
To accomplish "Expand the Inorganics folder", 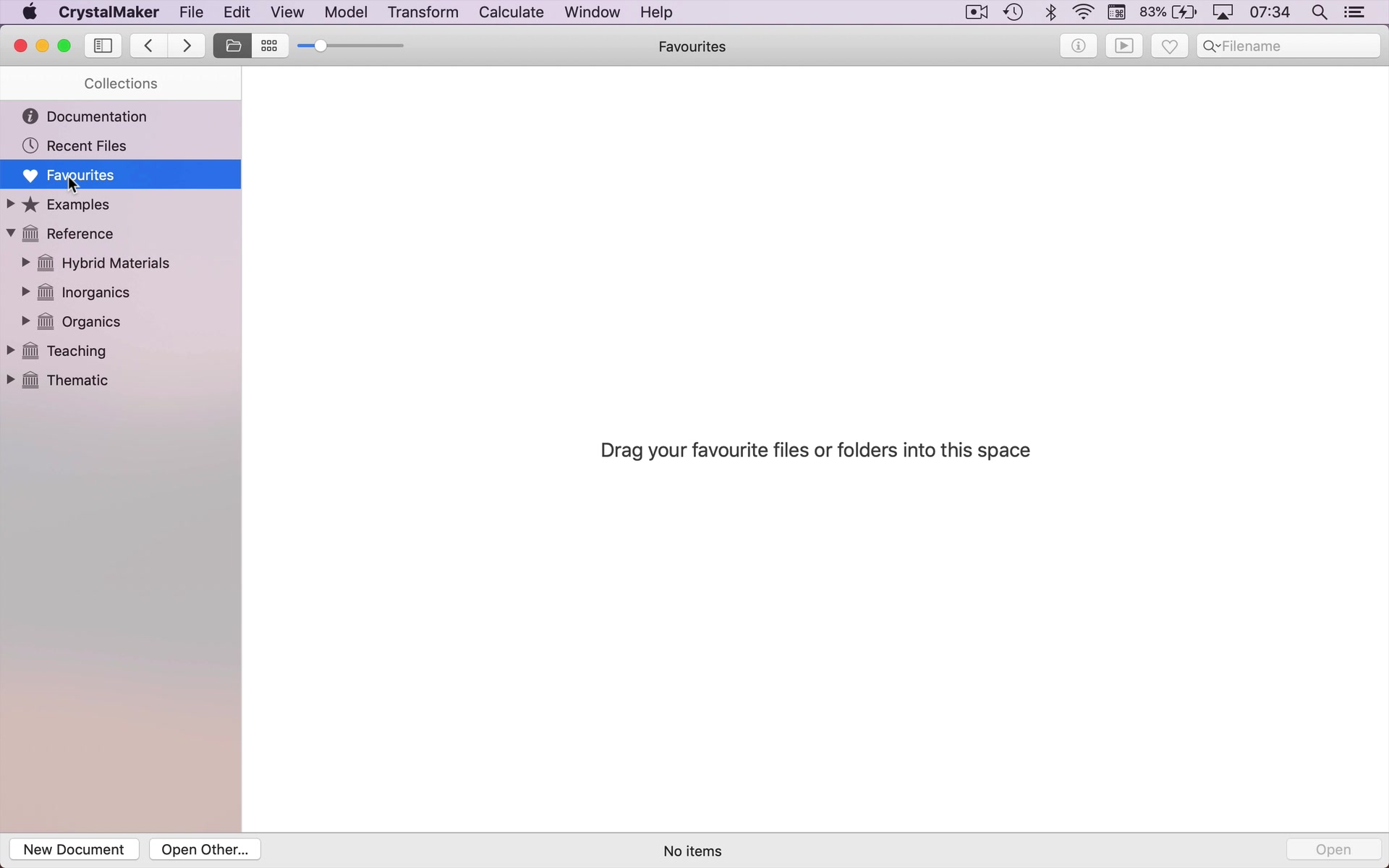I will 25,292.
